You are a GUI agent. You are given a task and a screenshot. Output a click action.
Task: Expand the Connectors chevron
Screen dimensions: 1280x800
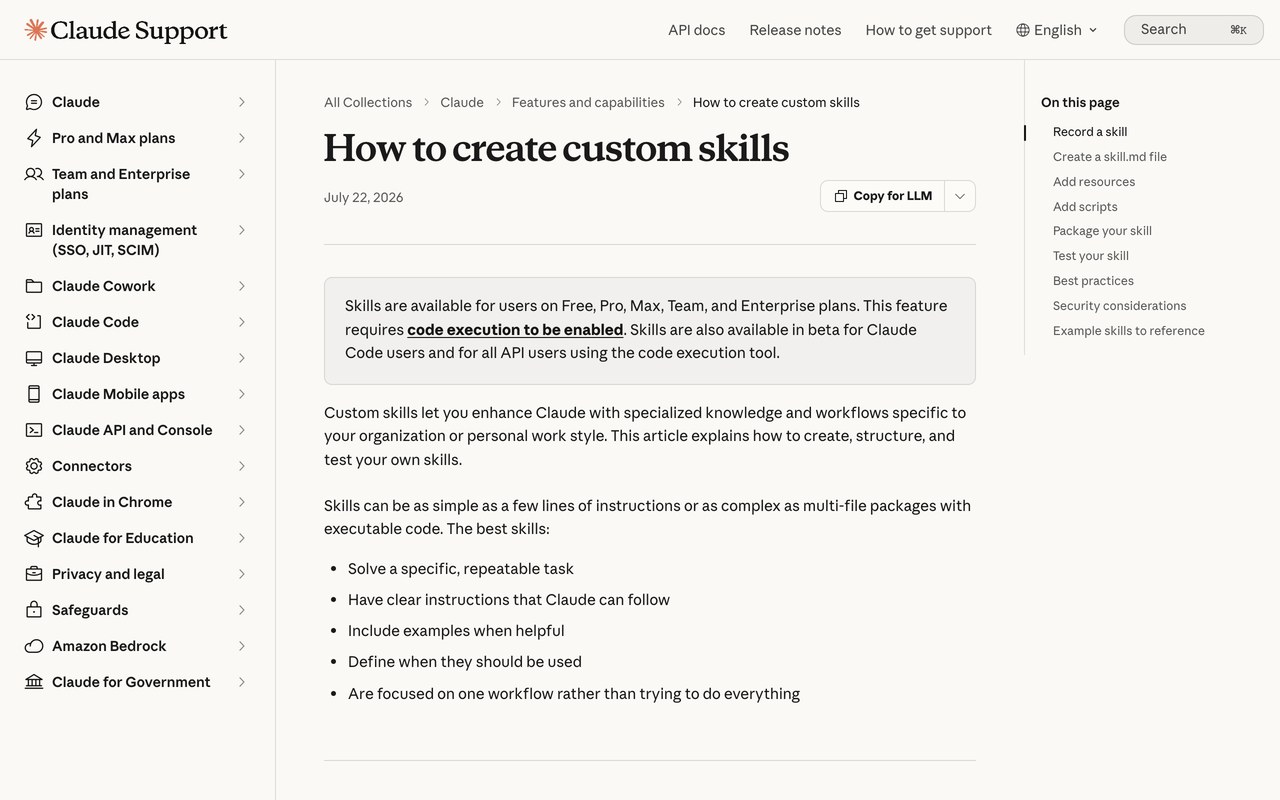tap(242, 466)
